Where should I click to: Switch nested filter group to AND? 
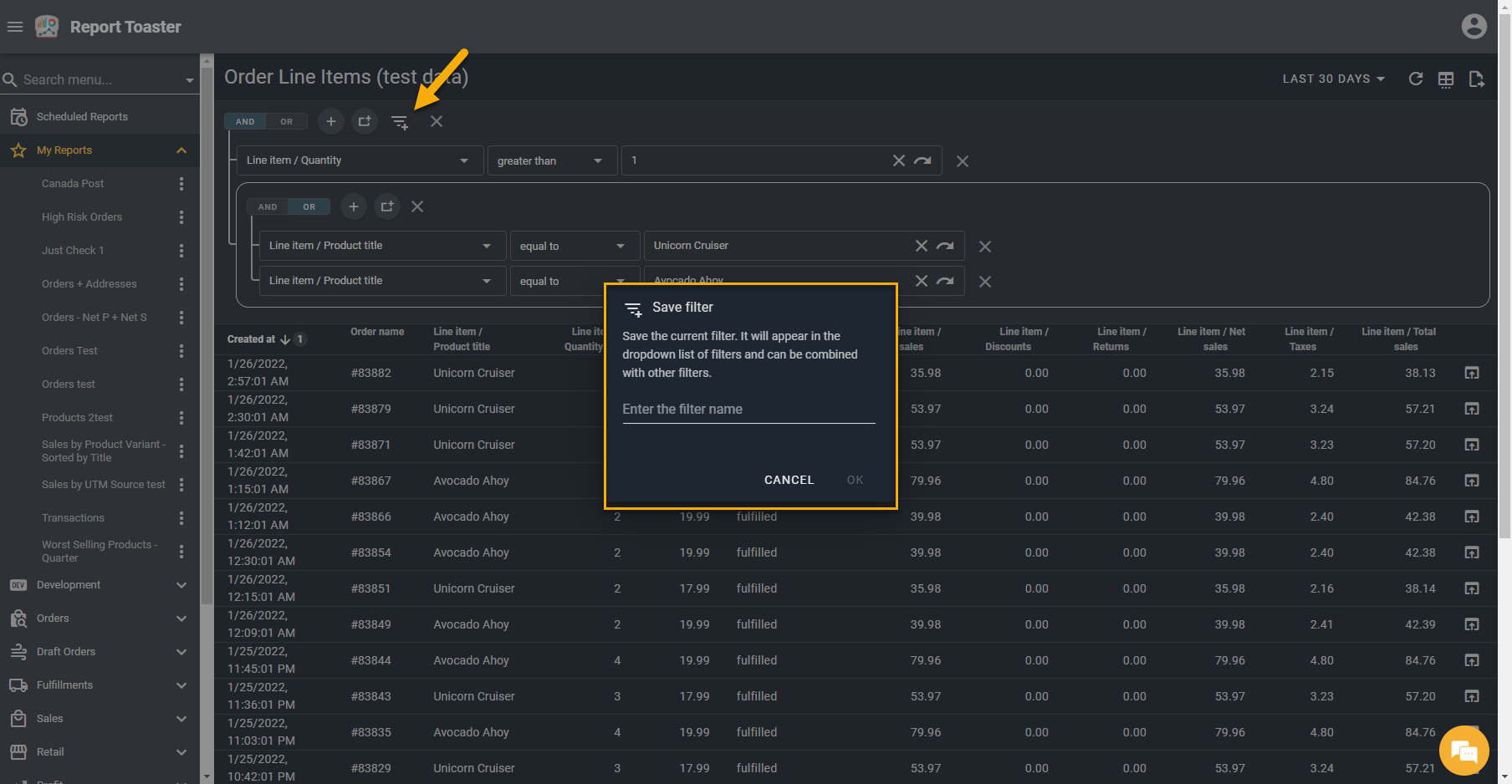[268, 207]
